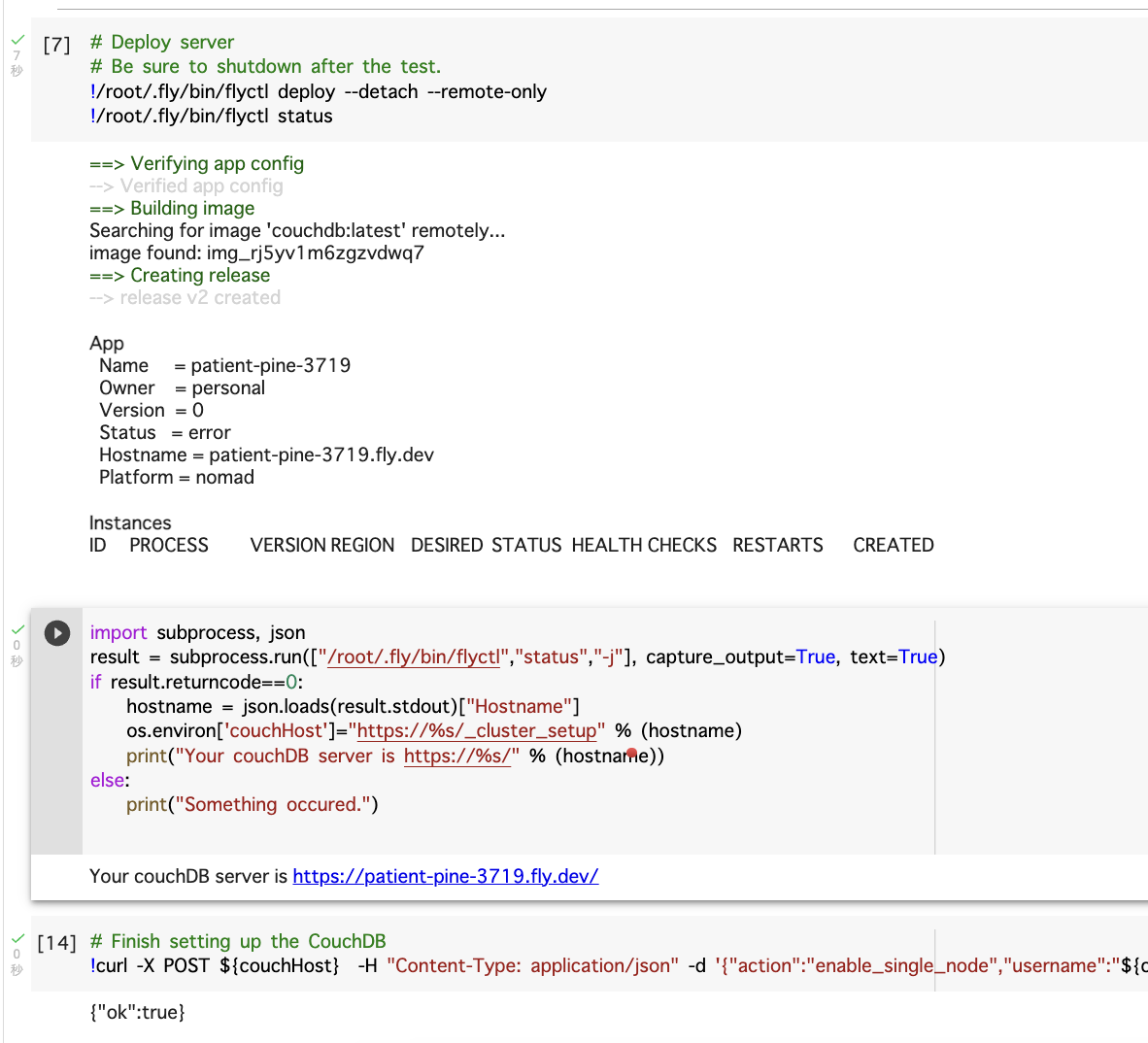Click the Verifying app config output line
1148x1043 pixels.
pos(196,163)
